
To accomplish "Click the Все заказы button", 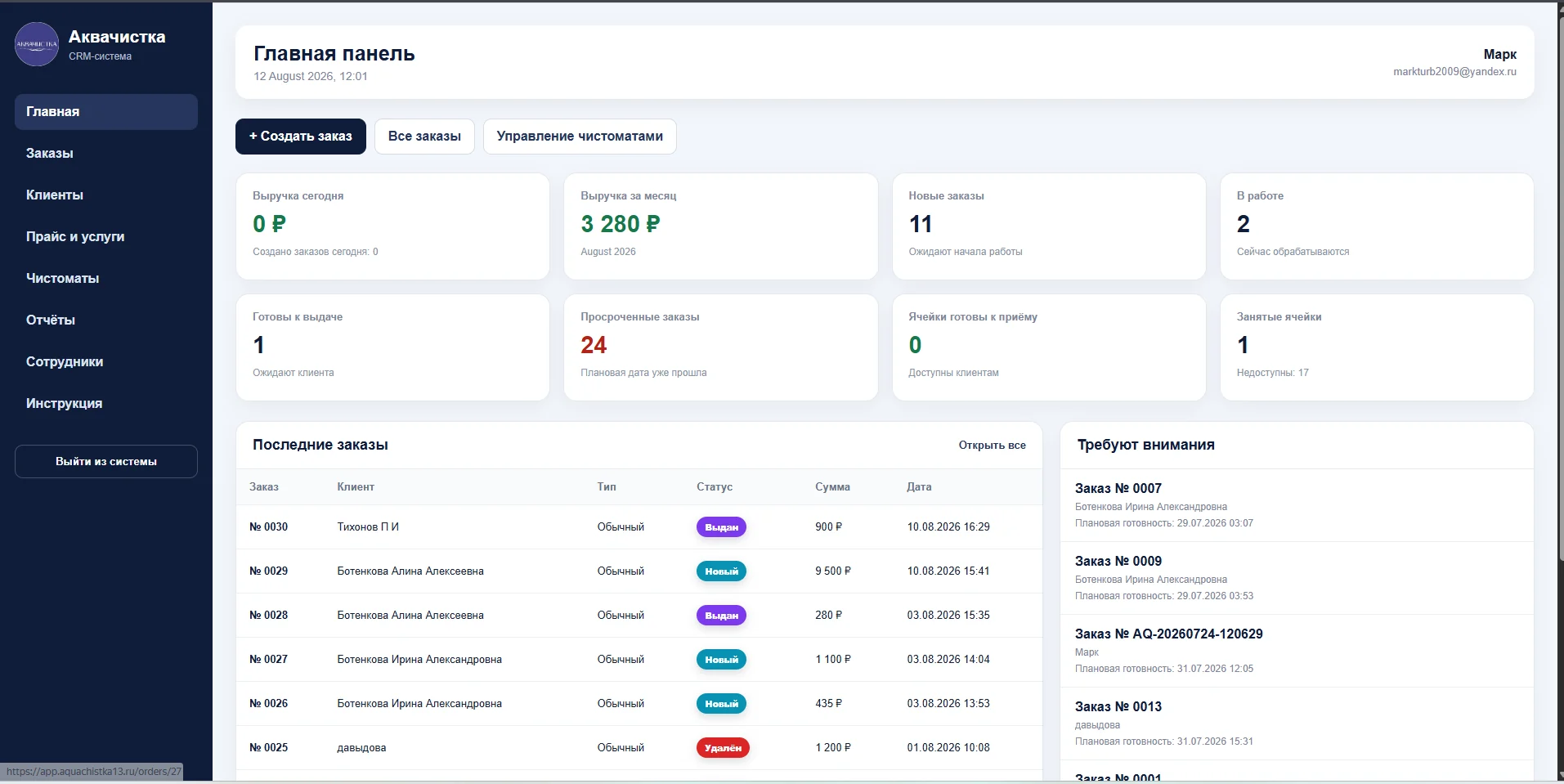I will coord(424,137).
